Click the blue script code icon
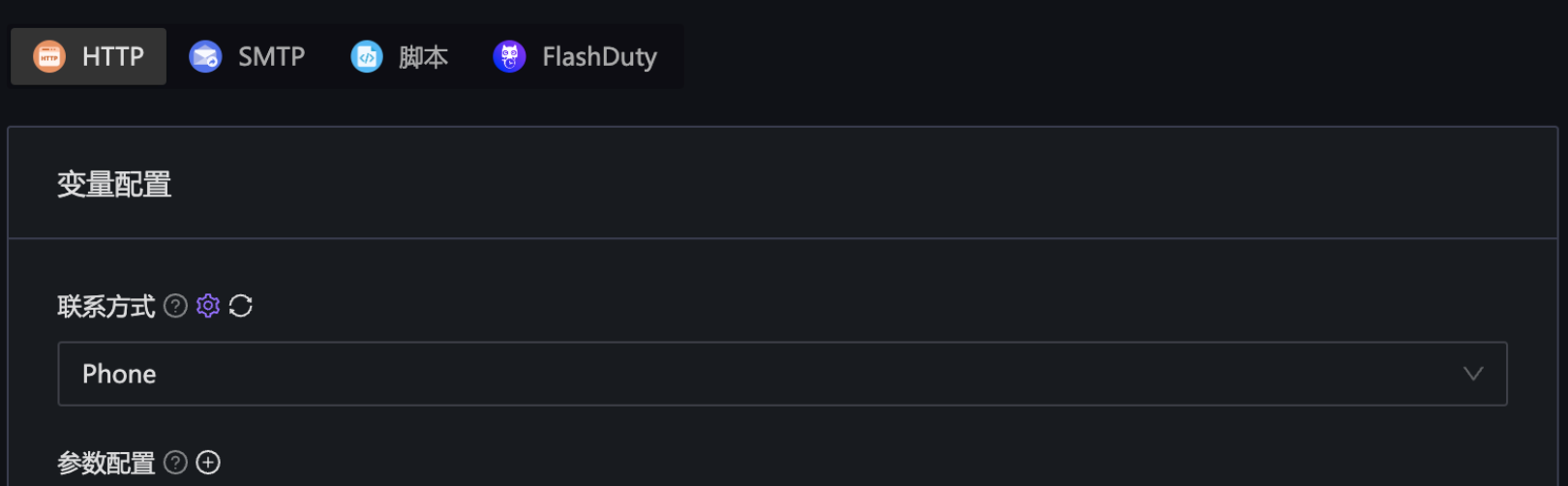The image size is (1568, 486). pos(367,57)
